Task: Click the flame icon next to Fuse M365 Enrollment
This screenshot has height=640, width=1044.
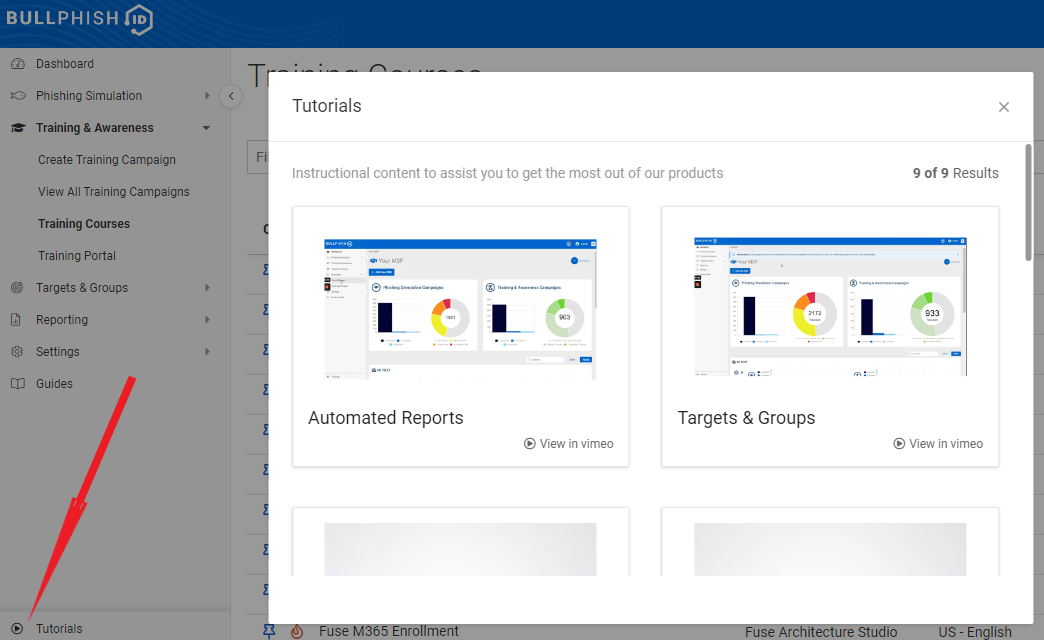Action: 297,631
